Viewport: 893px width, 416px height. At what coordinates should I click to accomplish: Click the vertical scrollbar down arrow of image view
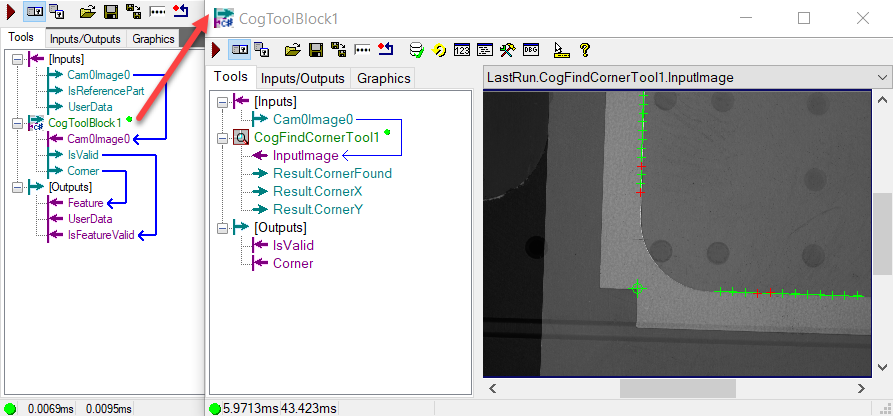tap(882, 367)
